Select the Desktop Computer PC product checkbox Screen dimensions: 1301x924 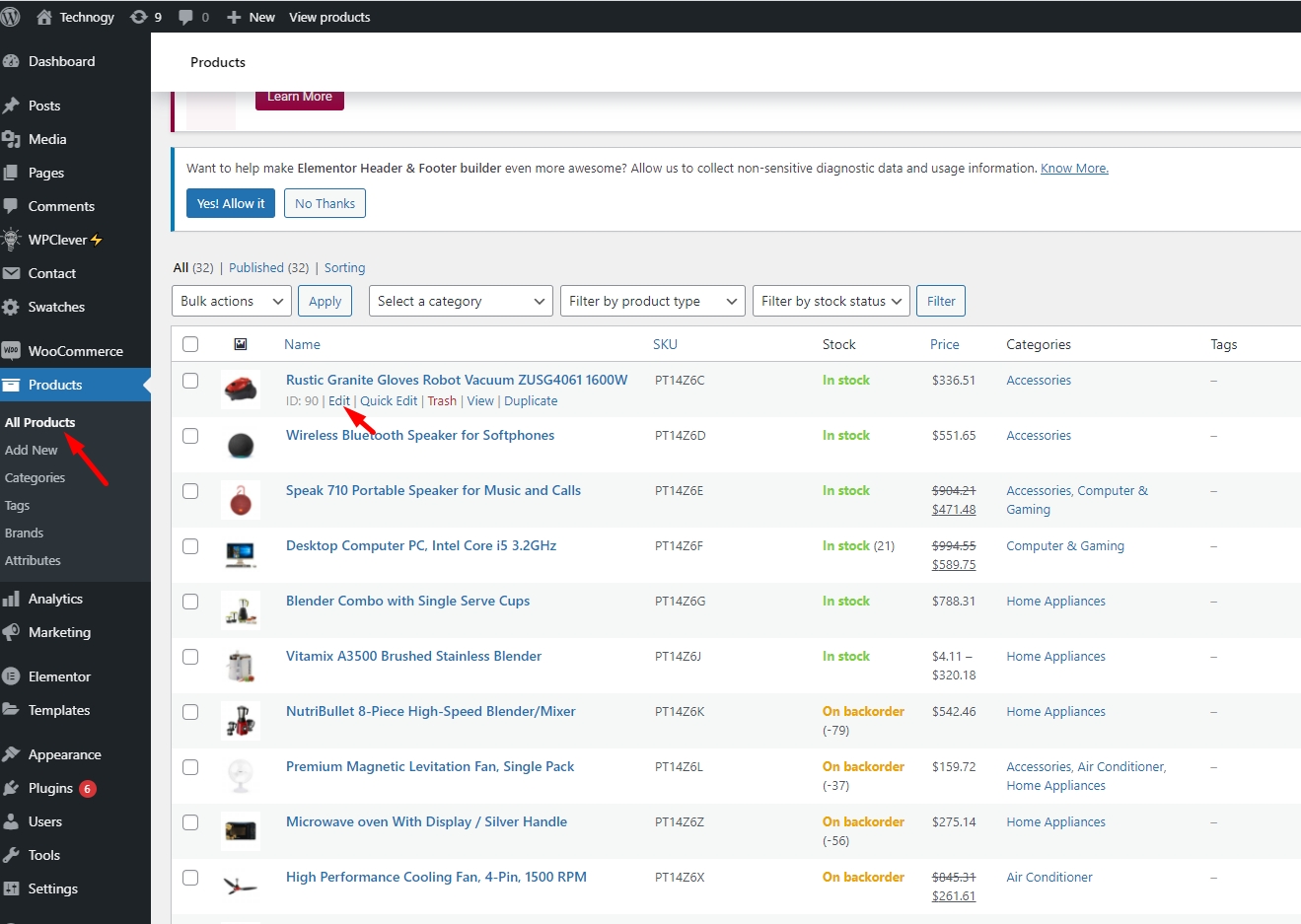(x=190, y=546)
